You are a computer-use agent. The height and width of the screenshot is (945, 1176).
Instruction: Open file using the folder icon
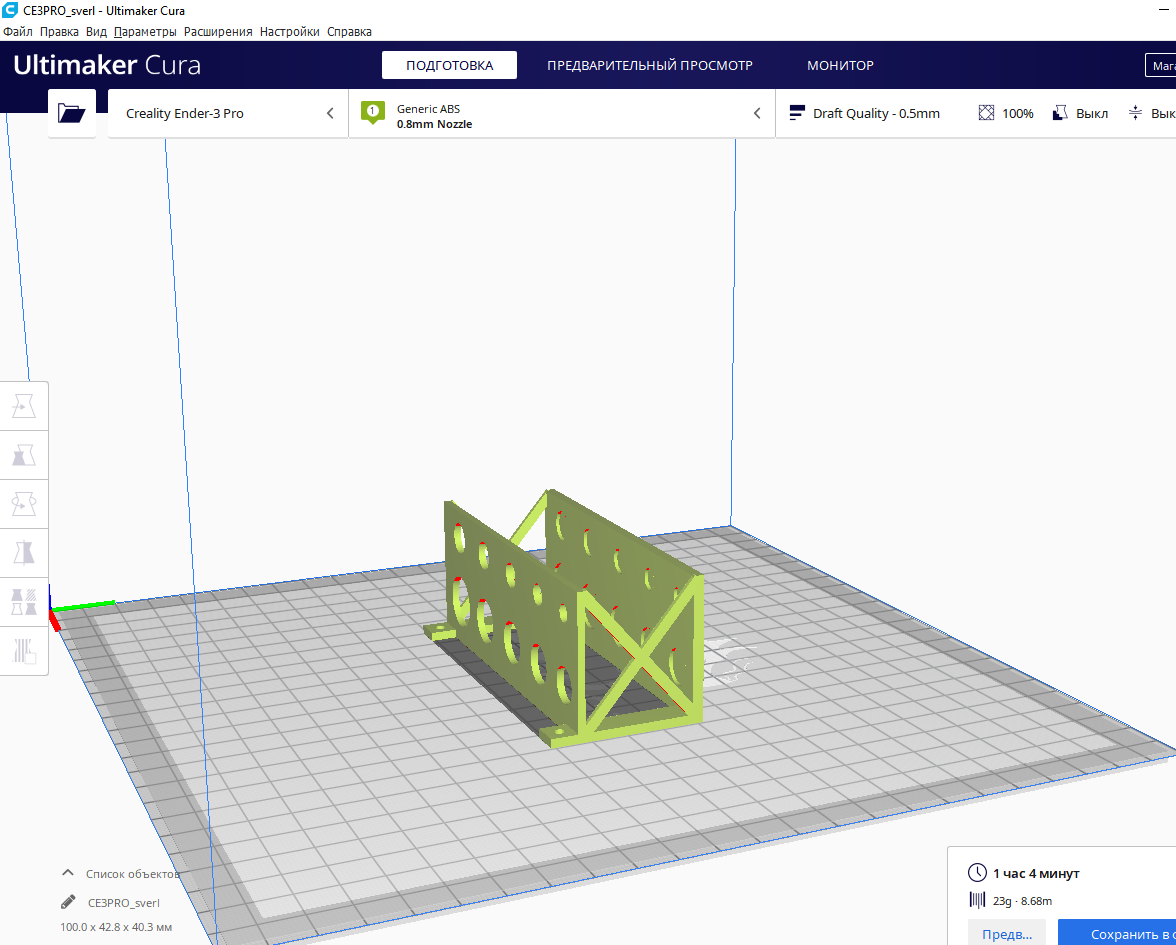click(x=72, y=113)
